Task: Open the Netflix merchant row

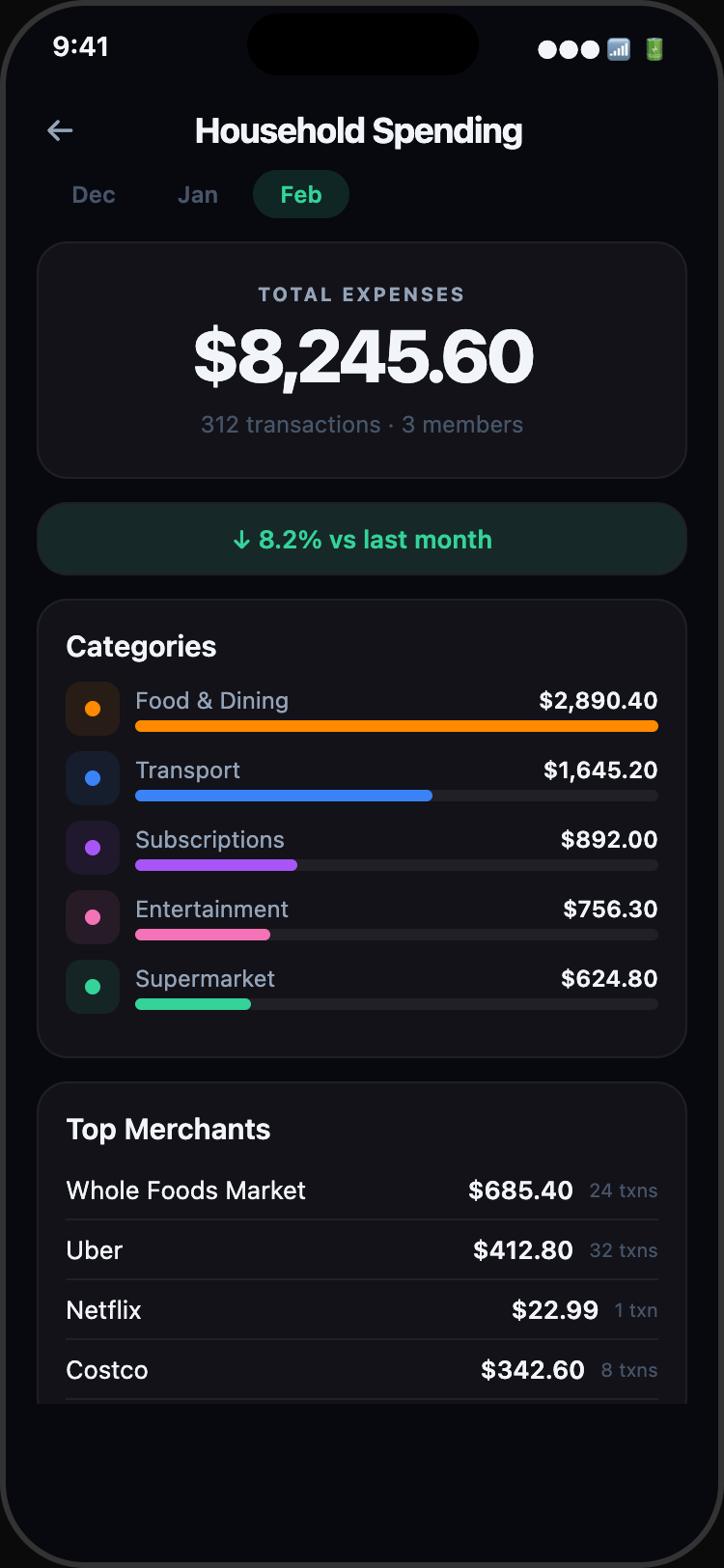Action: [362, 1310]
